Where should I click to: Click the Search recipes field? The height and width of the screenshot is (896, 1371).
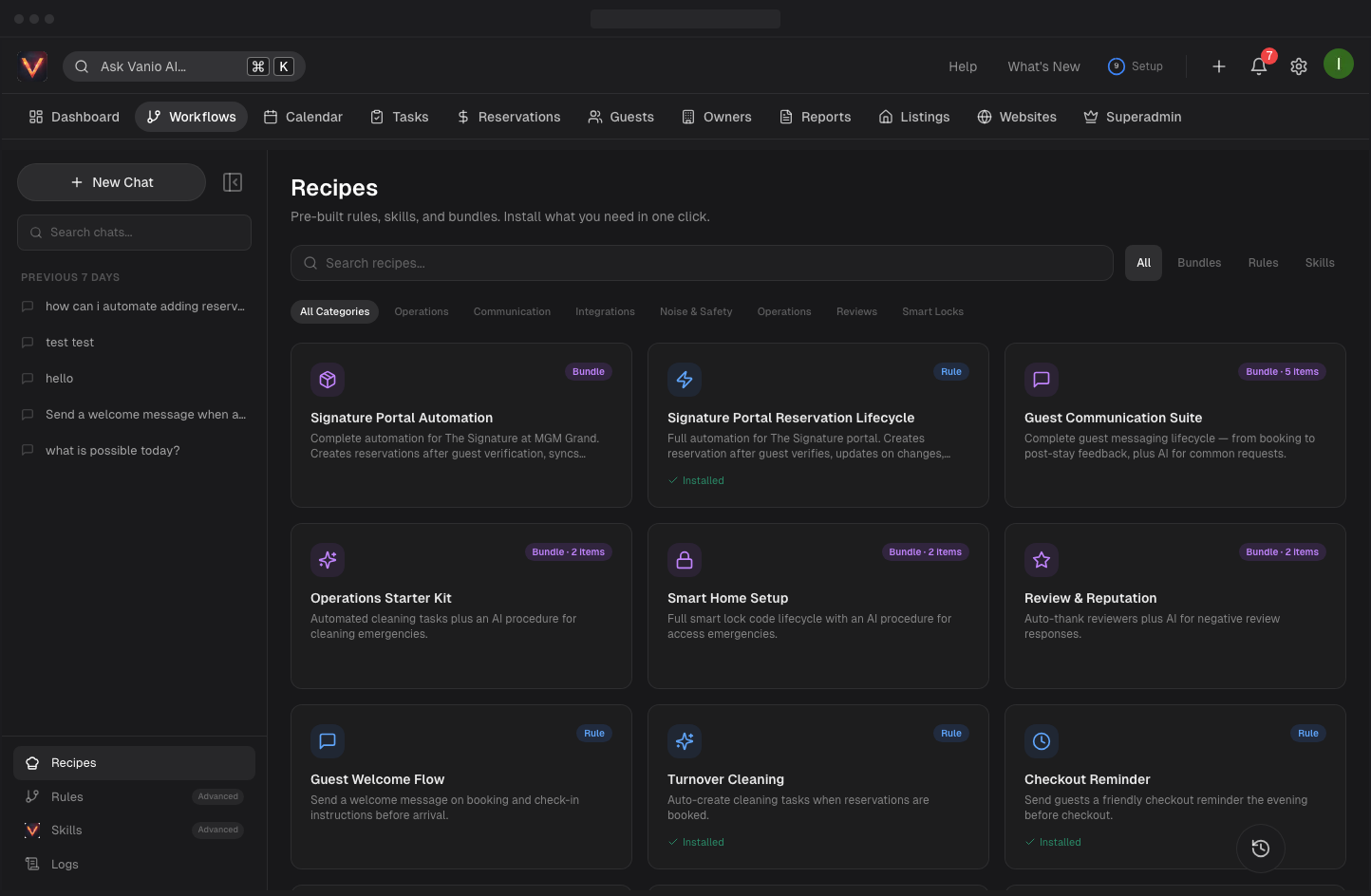(x=702, y=263)
